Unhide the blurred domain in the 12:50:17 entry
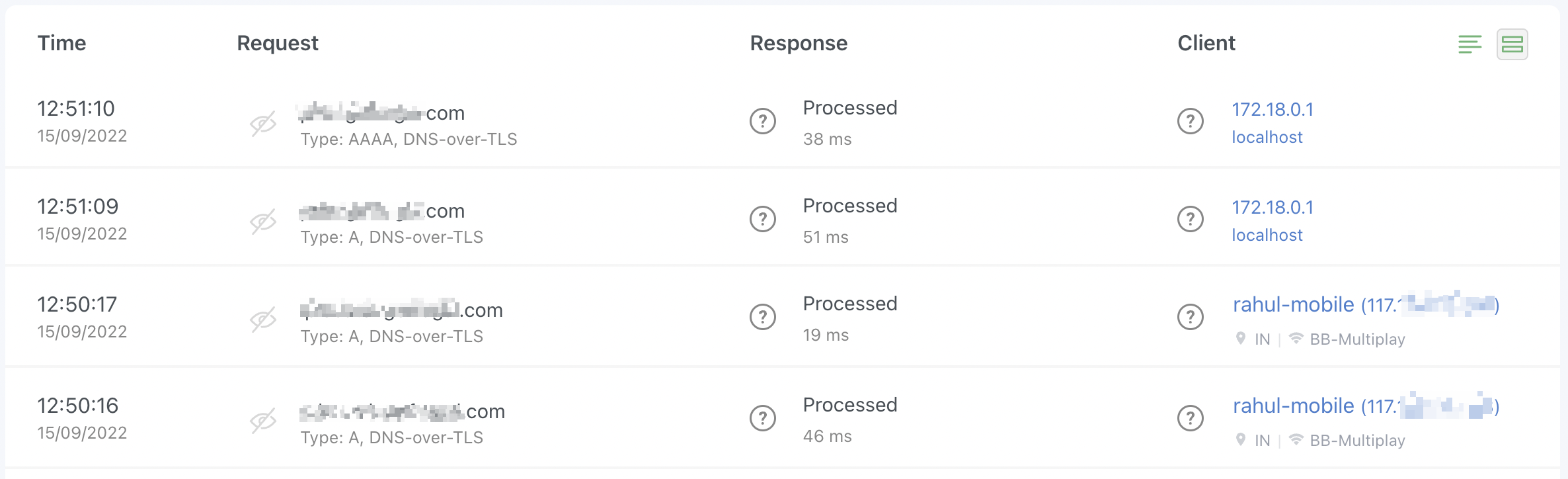 263,318
